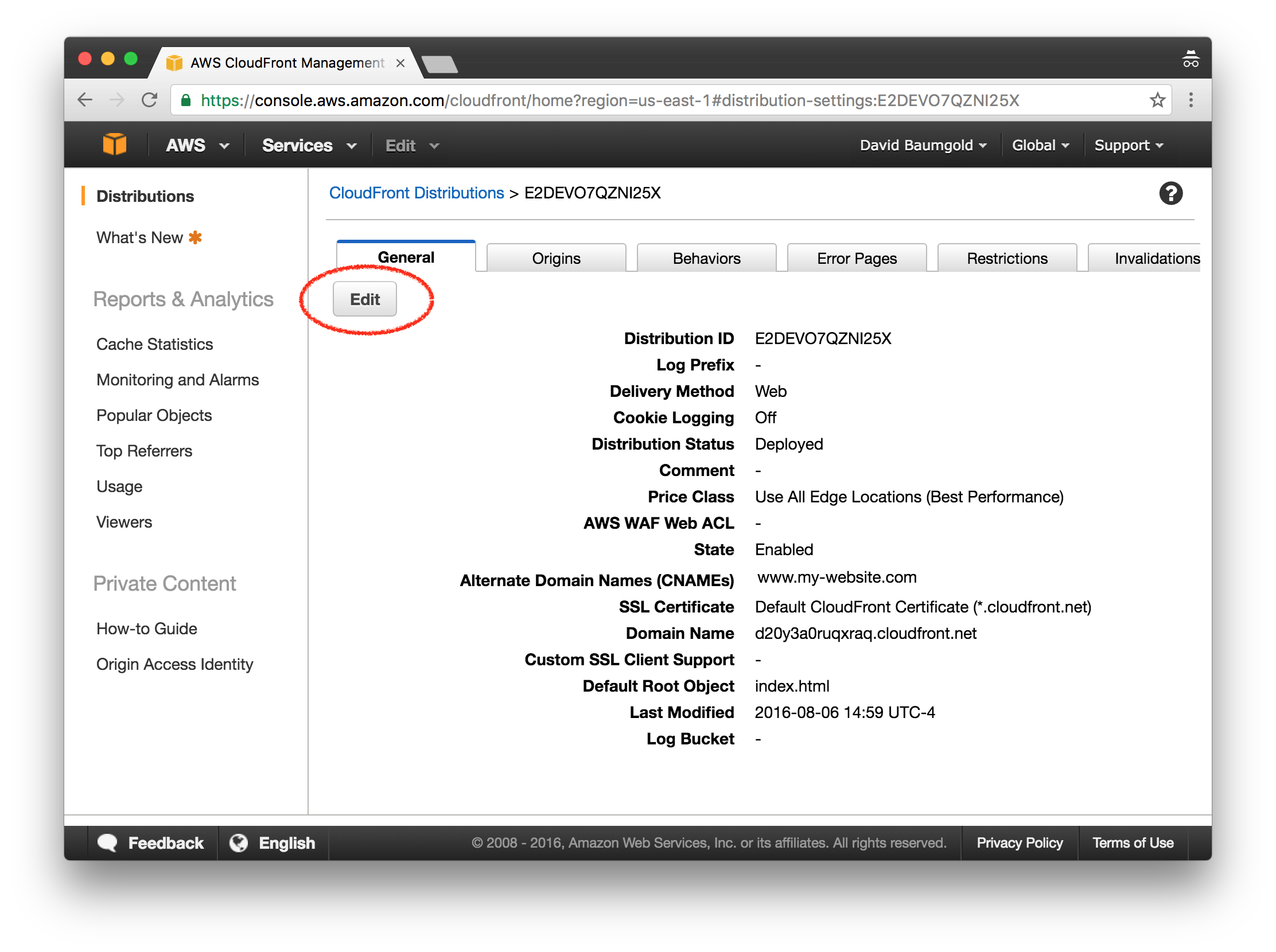Open the Restrictions tab
The width and height of the screenshot is (1276, 952).
[1007, 258]
